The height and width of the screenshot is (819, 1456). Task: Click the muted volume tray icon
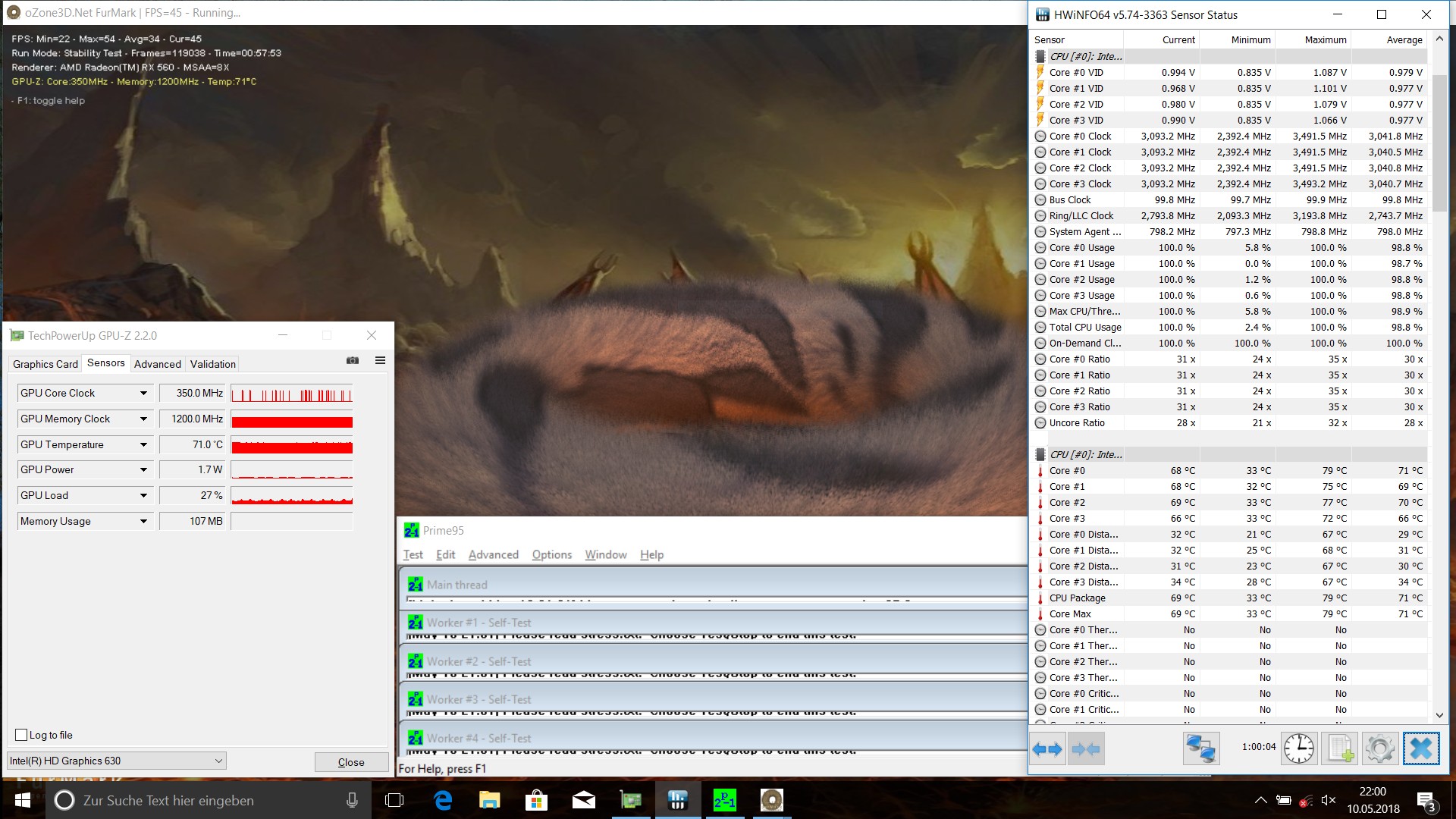(1328, 800)
